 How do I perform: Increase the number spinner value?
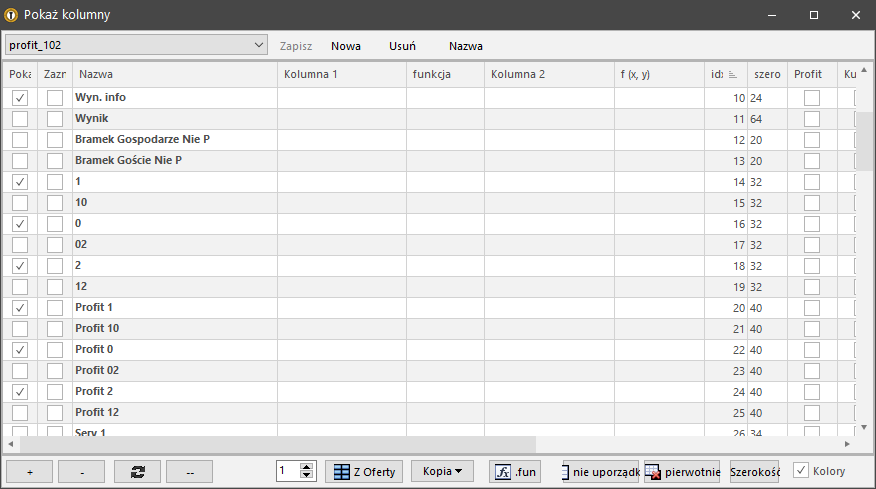point(307,467)
